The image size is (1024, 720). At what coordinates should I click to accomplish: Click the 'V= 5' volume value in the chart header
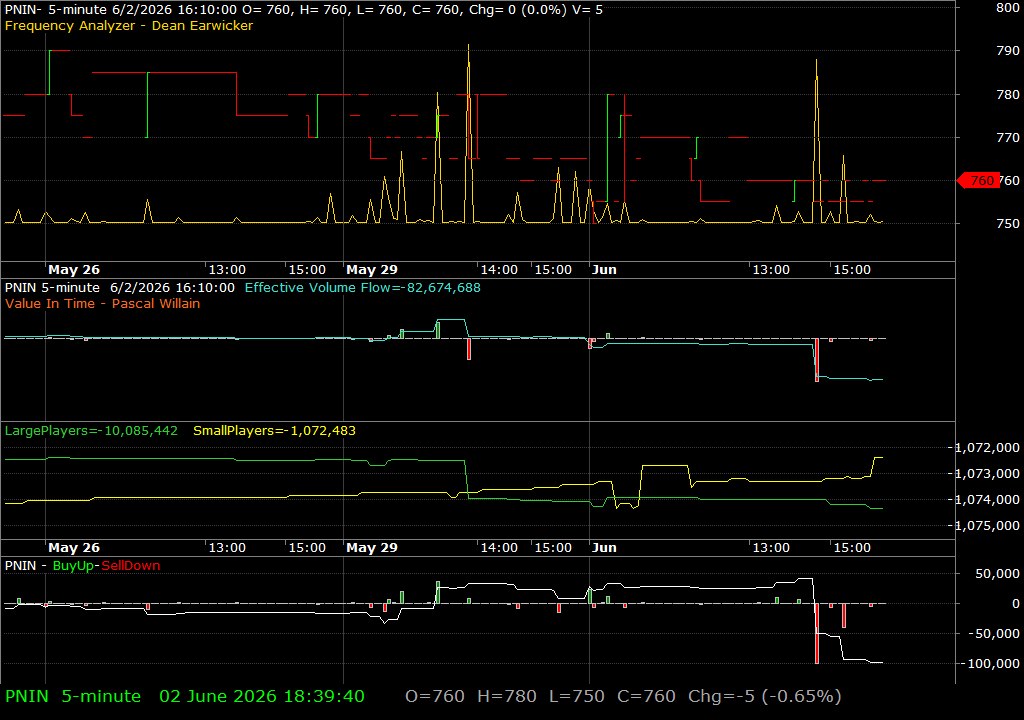click(x=588, y=10)
